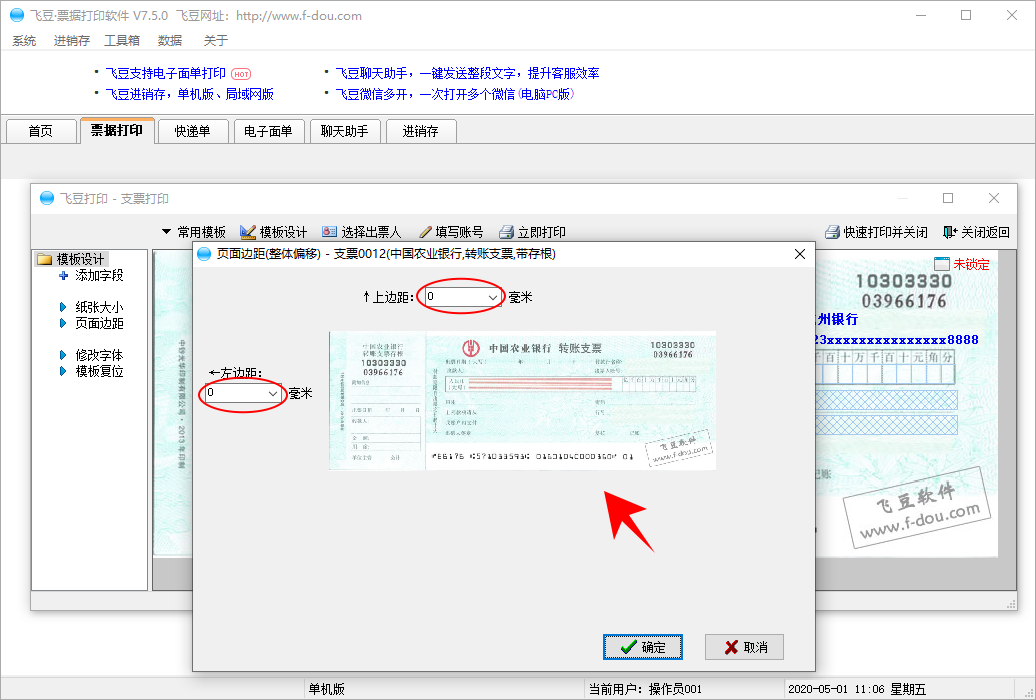1036x700 pixels.
Task: Open link 飞豆进销存，单机版、局域网版
Action: coord(190,95)
